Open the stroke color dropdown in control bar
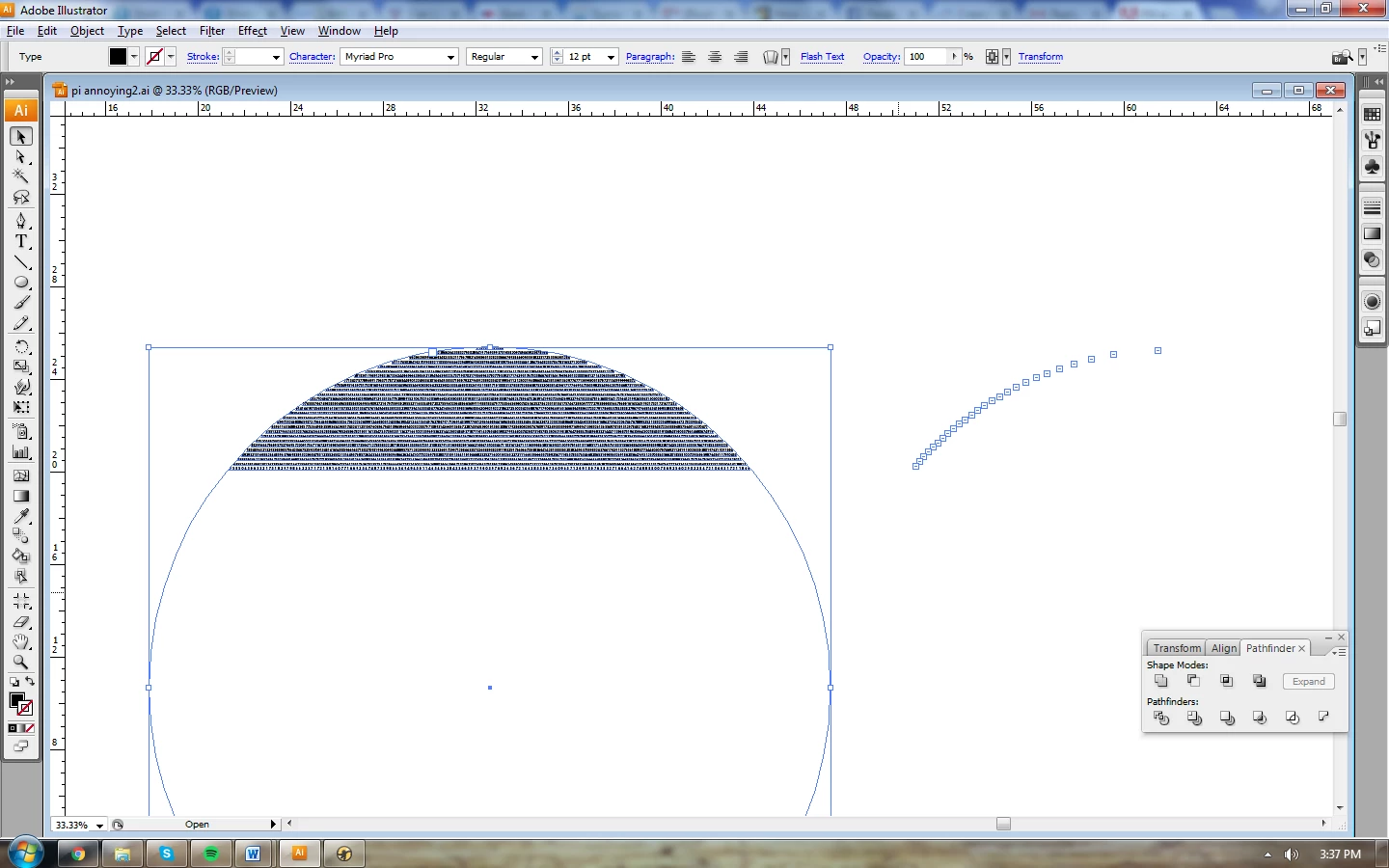 tap(171, 57)
